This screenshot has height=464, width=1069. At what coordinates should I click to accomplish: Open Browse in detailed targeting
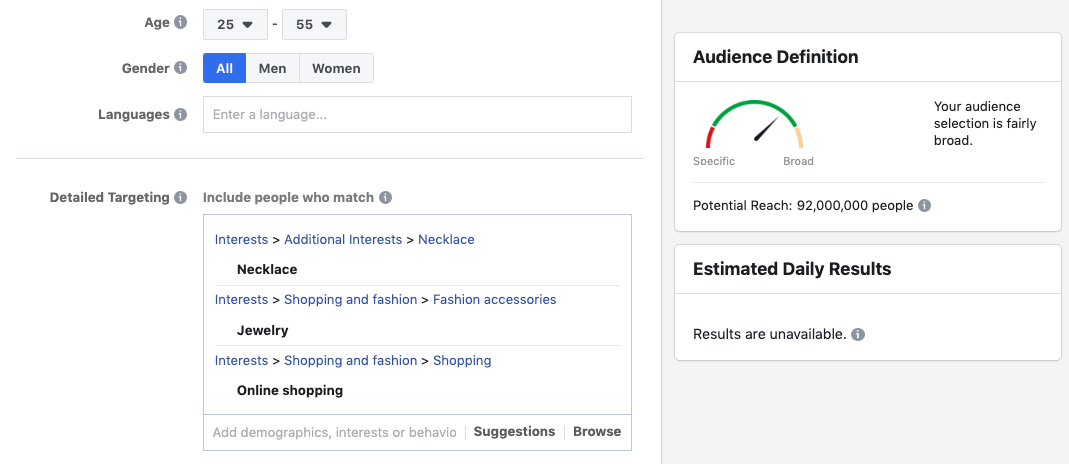(597, 432)
